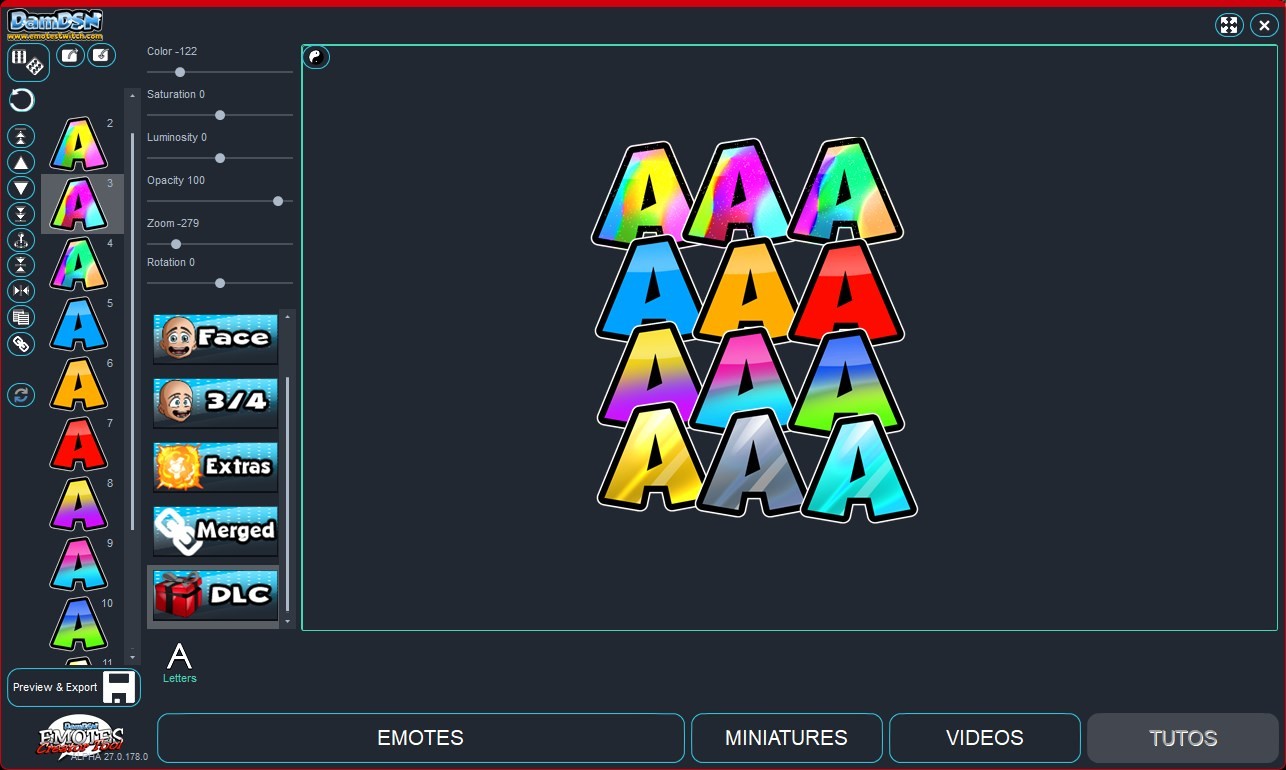Open the Face category
This screenshot has width=1286, height=770.
214,338
